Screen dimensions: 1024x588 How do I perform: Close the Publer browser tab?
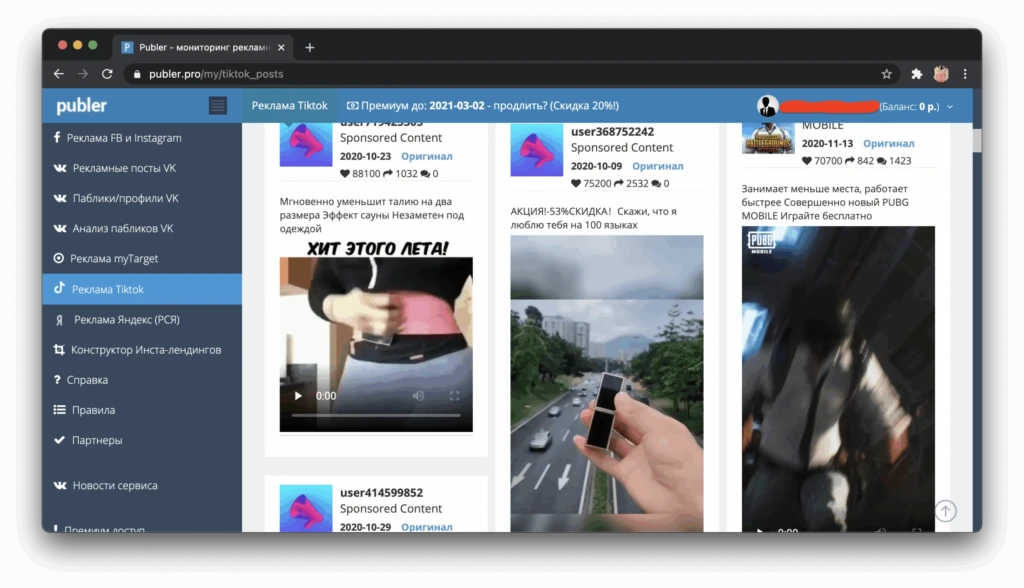point(281,47)
